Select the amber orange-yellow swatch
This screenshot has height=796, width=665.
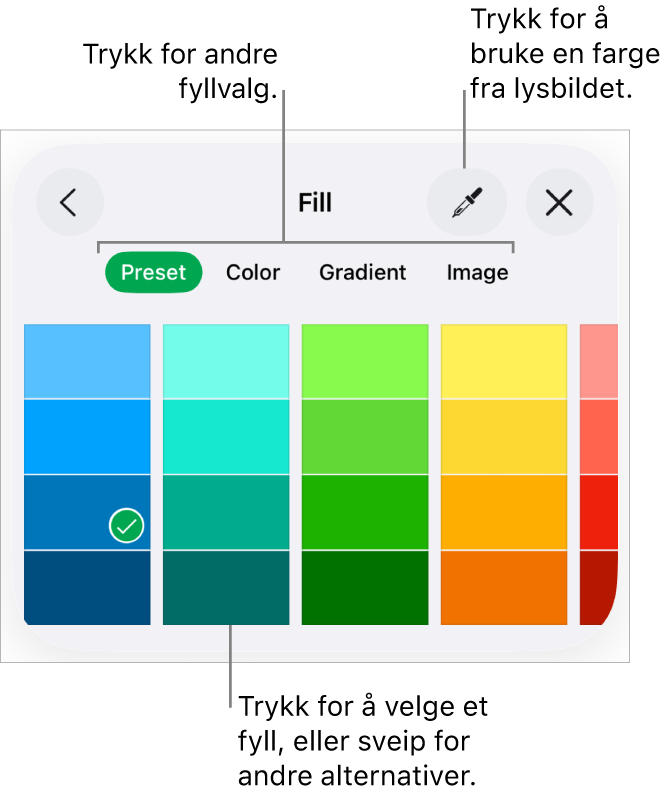point(504,512)
